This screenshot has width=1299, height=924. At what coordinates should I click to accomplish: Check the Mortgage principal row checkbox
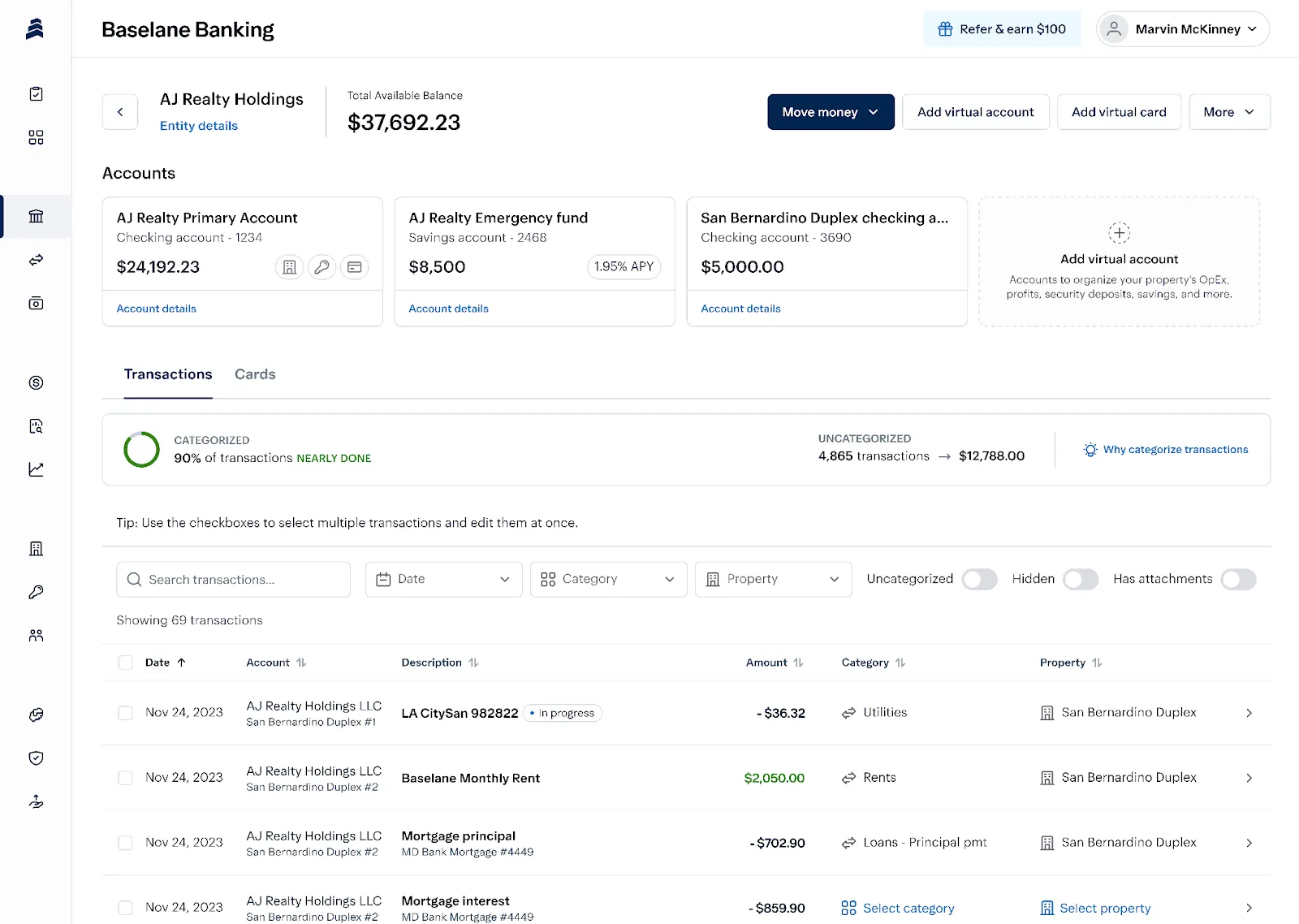125,843
